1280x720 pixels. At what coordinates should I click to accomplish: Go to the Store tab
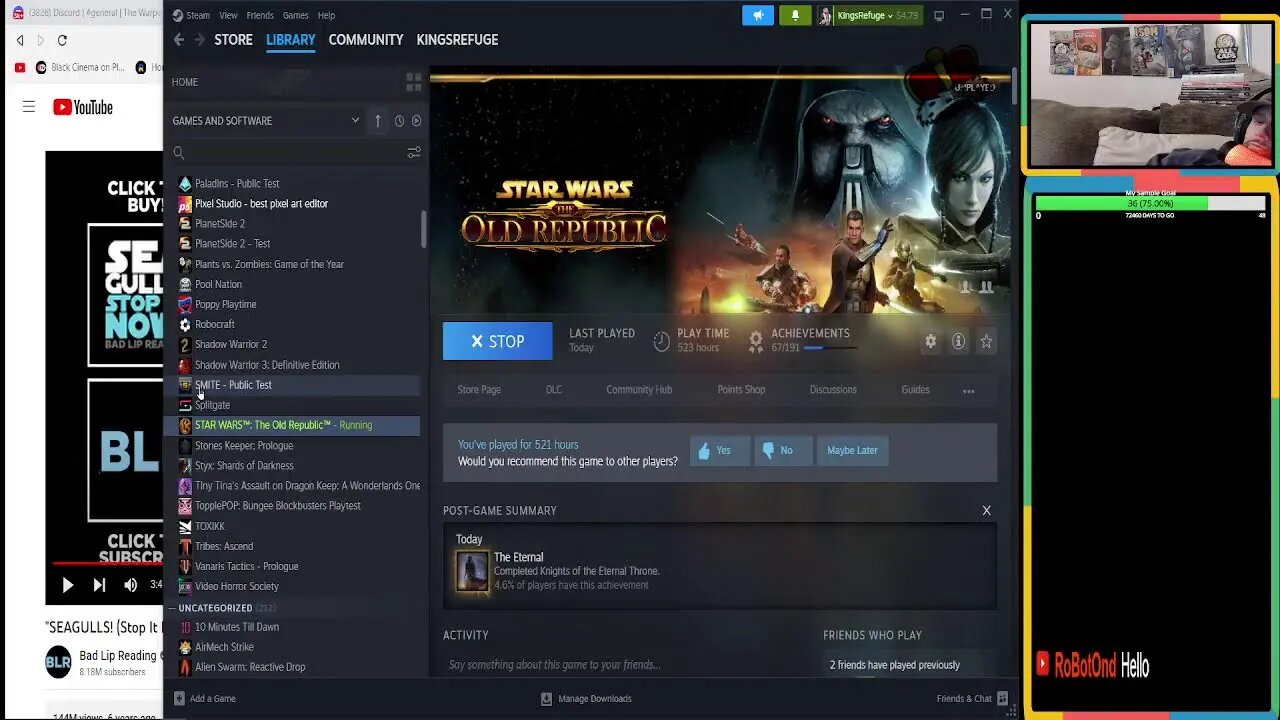pos(233,40)
